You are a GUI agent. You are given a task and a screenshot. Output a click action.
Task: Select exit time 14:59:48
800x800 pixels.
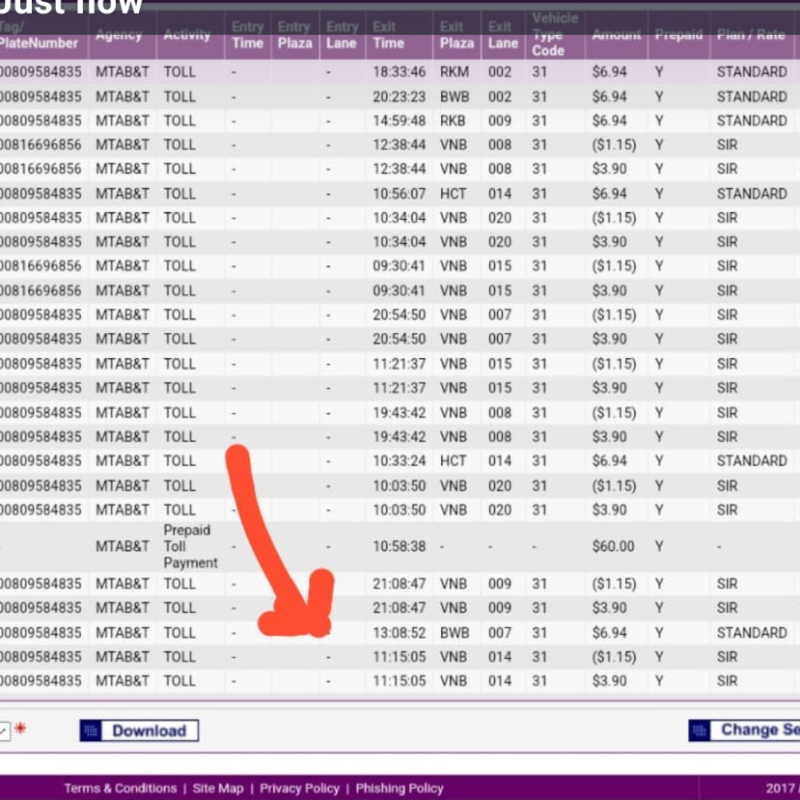[399, 121]
